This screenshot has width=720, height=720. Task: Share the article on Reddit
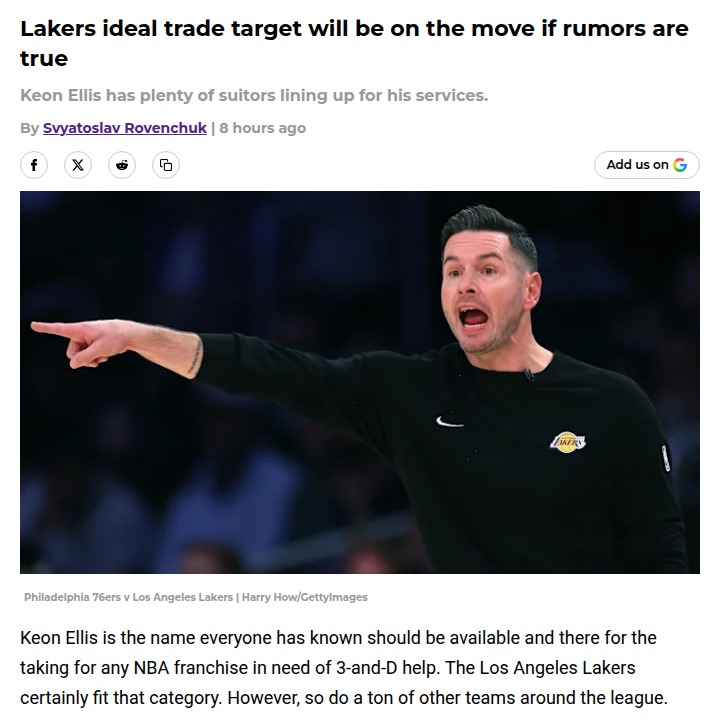click(122, 165)
